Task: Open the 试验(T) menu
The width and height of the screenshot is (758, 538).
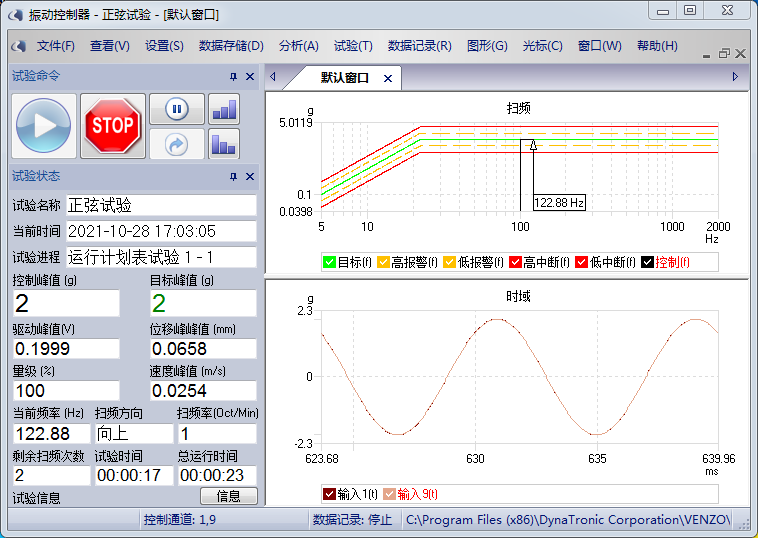Action: tap(353, 46)
